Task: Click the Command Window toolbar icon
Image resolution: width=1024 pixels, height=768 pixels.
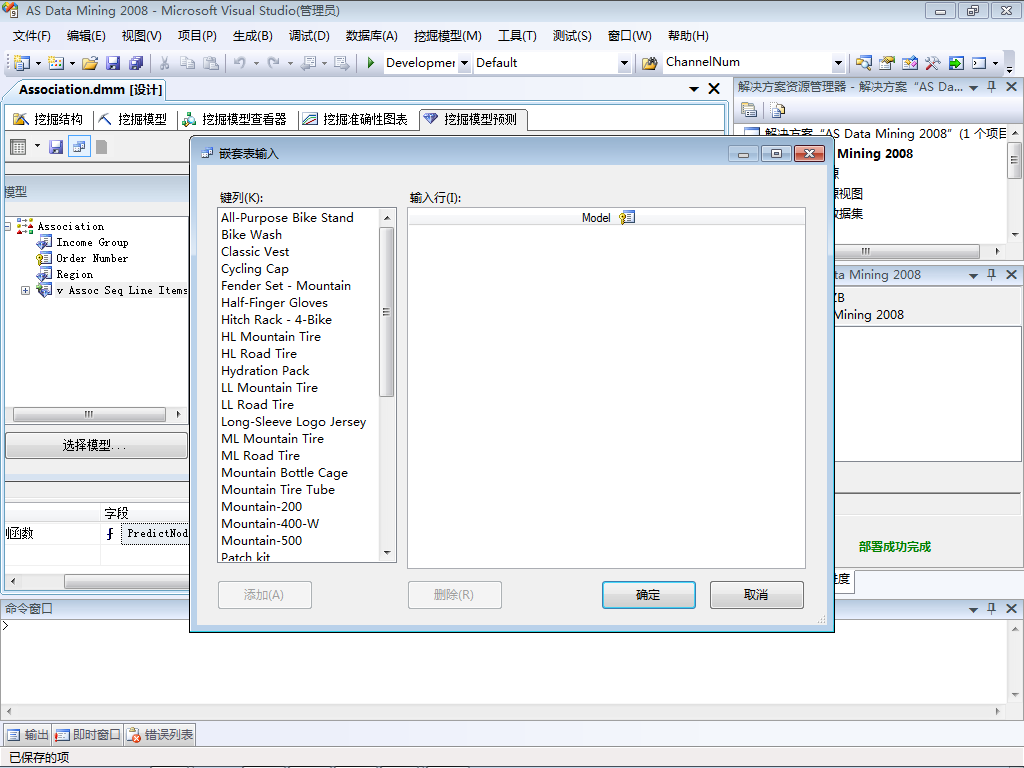Action: 979,63
